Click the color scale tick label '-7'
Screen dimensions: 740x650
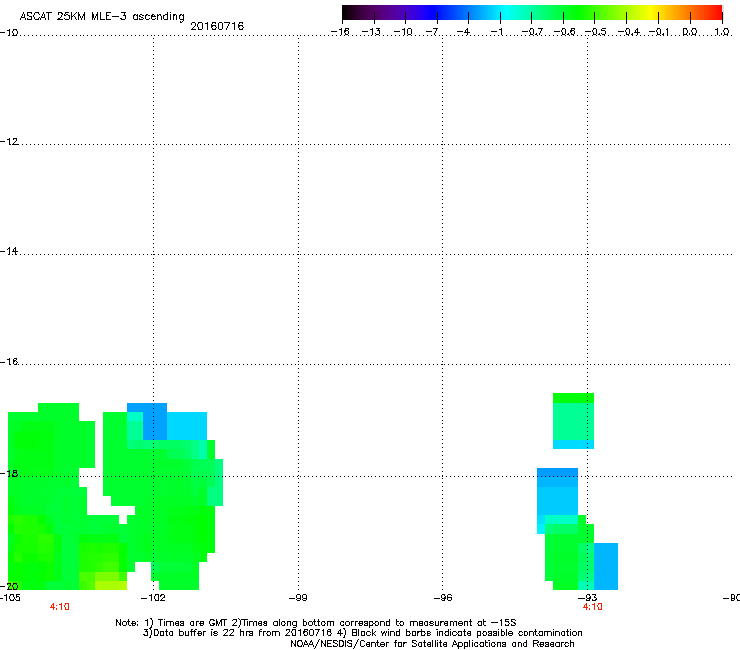[x=432, y=32]
